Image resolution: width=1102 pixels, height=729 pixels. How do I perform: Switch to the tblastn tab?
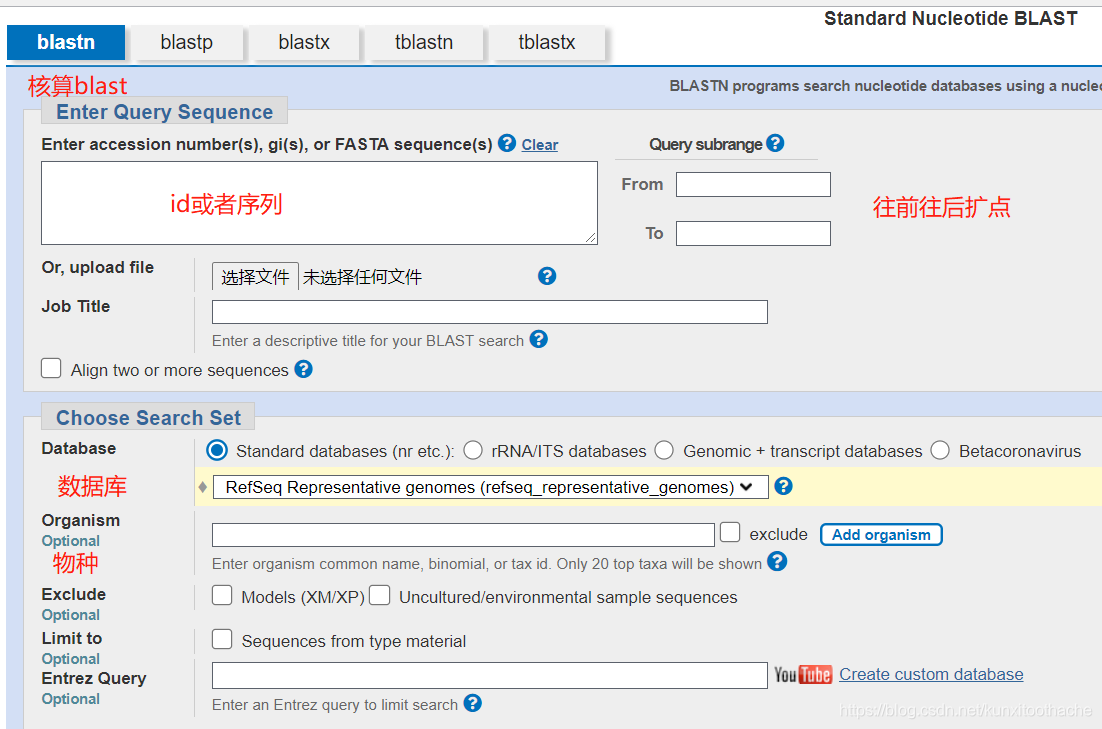(x=424, y=42)
